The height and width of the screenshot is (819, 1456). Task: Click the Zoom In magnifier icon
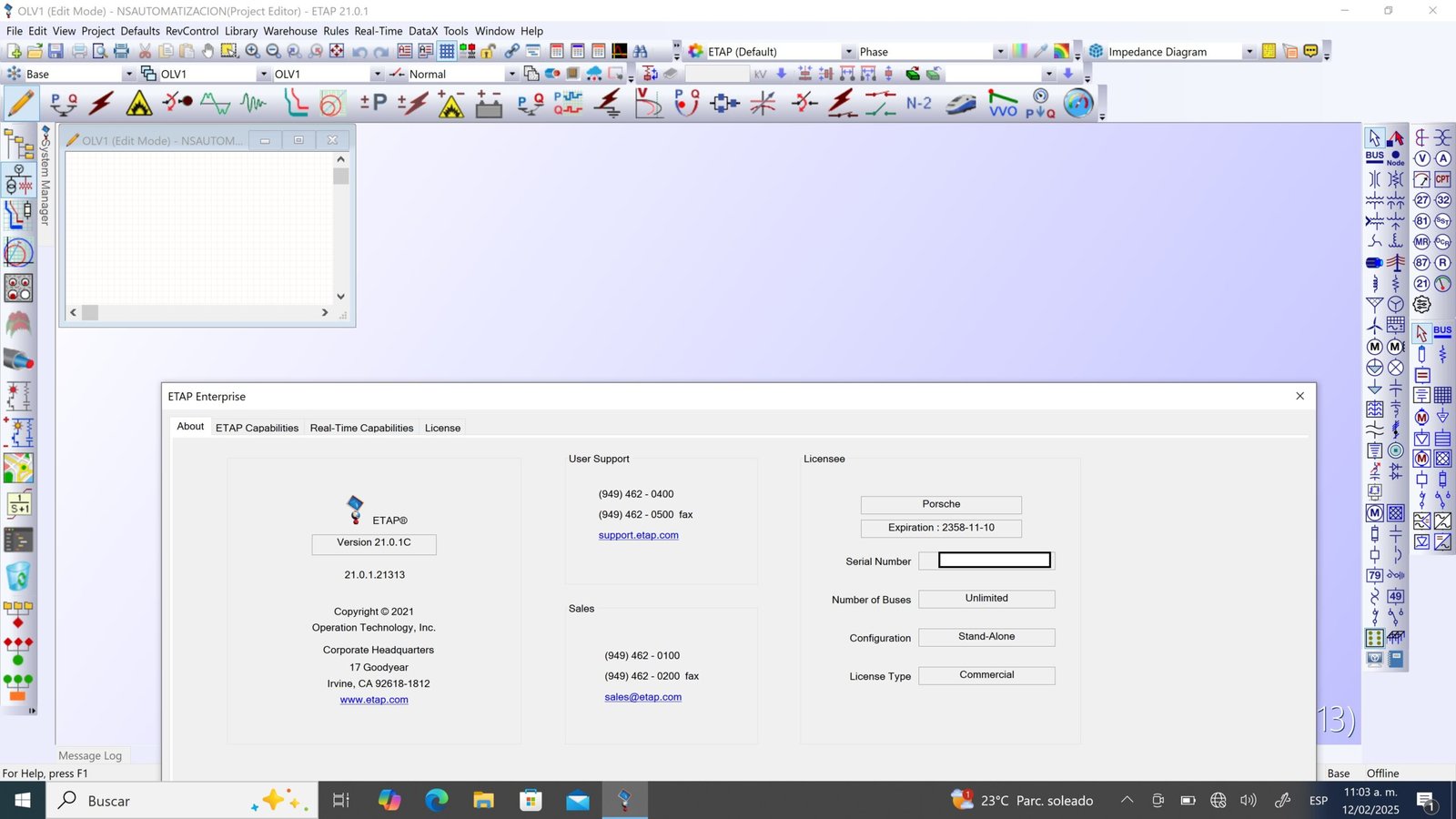click(x=253, y=51)
